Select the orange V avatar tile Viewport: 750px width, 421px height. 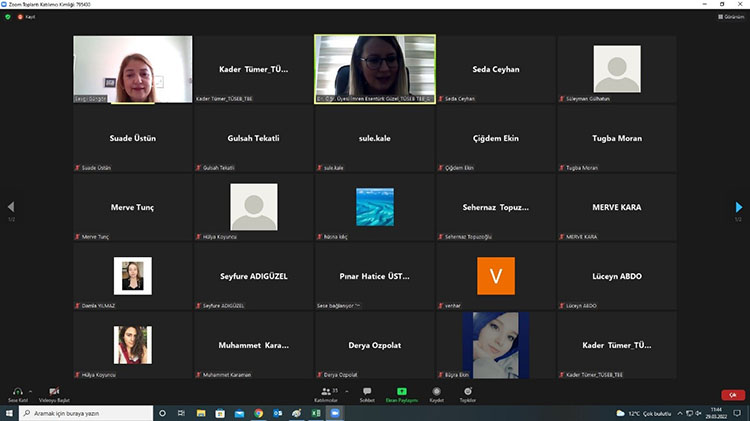[x=495, y=276]
